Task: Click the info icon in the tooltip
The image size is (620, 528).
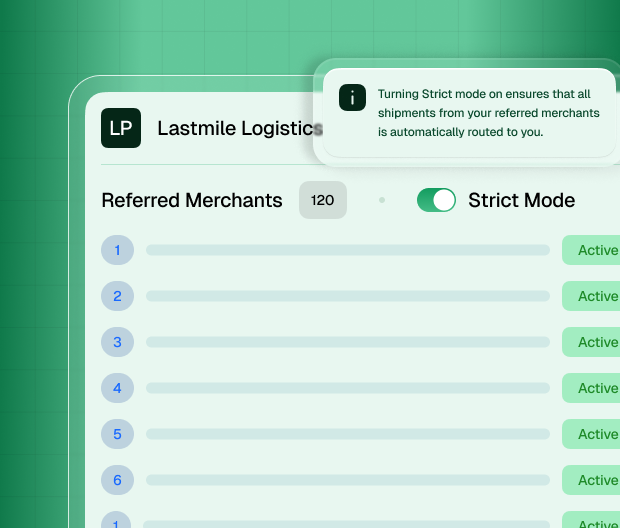Action: pos(352,97)
